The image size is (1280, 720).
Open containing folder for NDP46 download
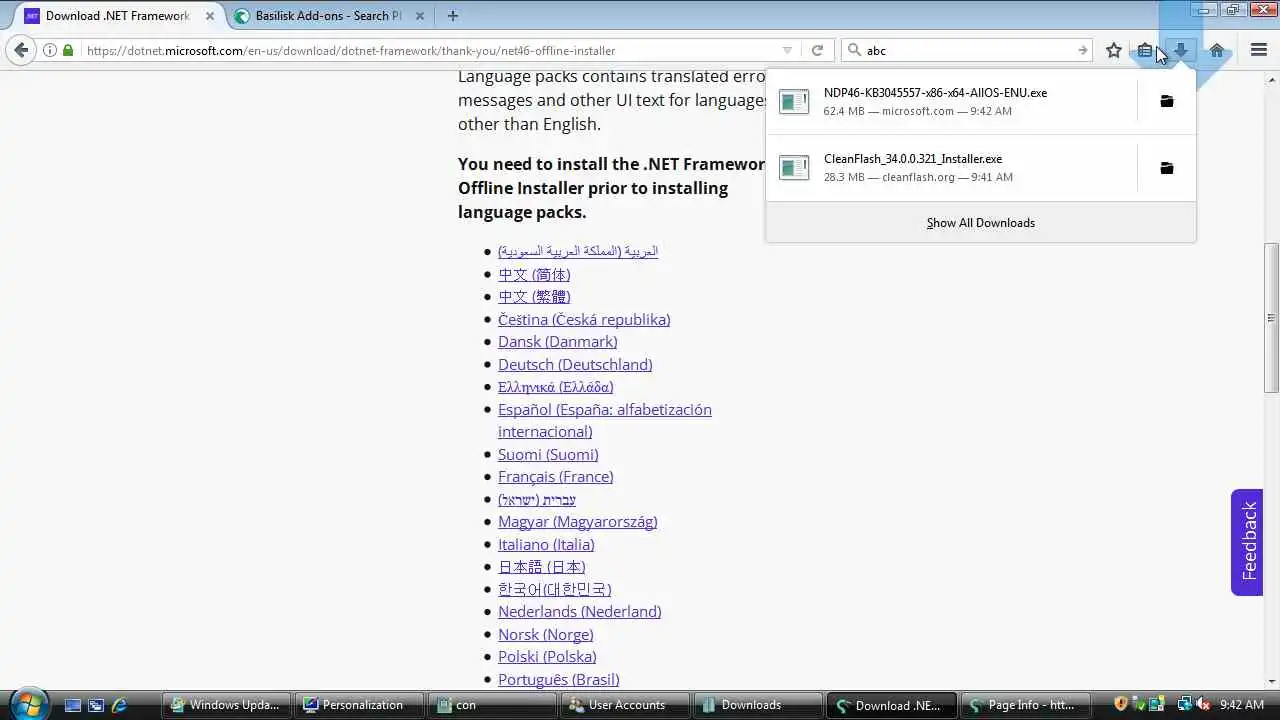(1166, 101)
